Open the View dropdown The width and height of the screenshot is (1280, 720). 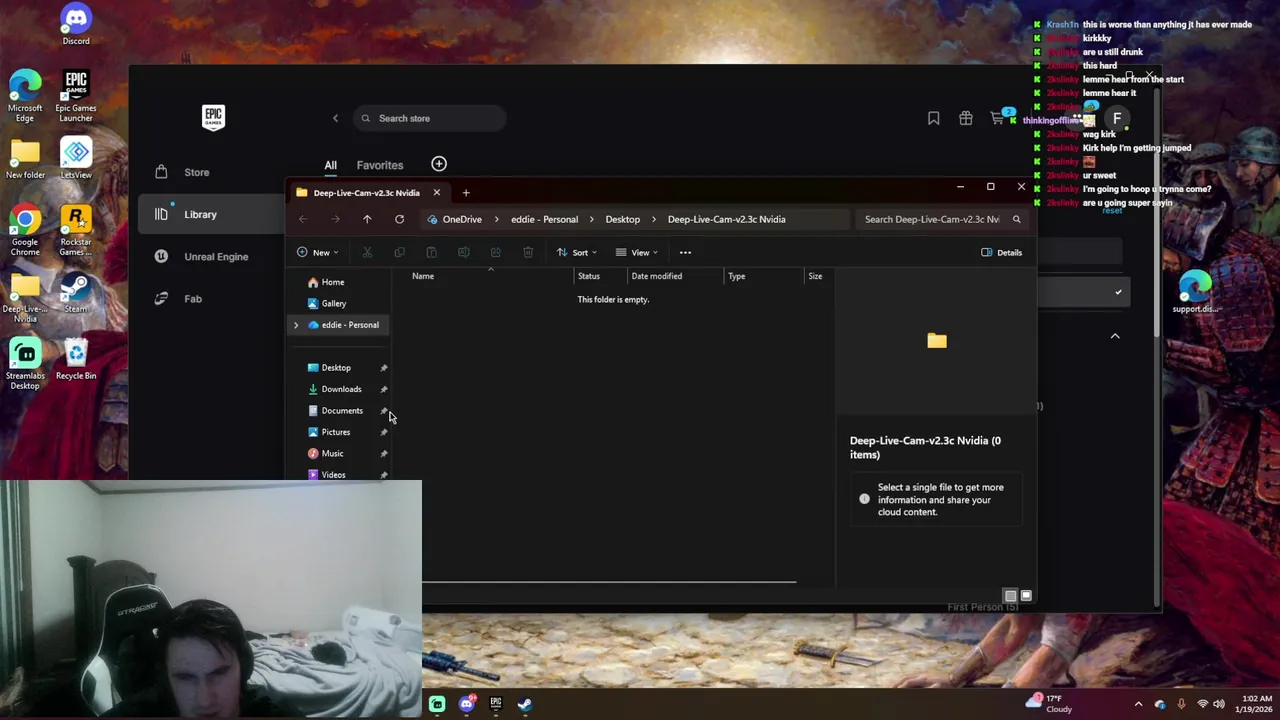637,252
